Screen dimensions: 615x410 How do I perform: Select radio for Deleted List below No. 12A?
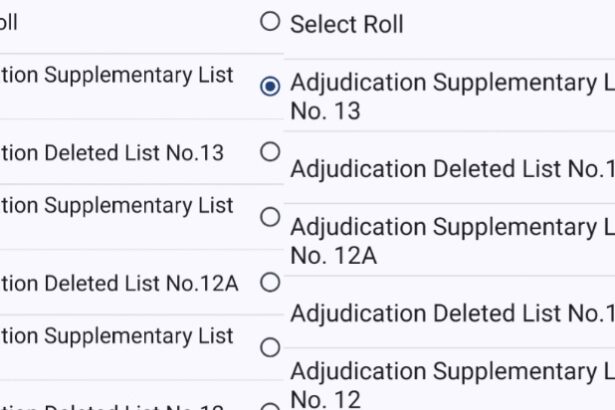click(269, 282)
